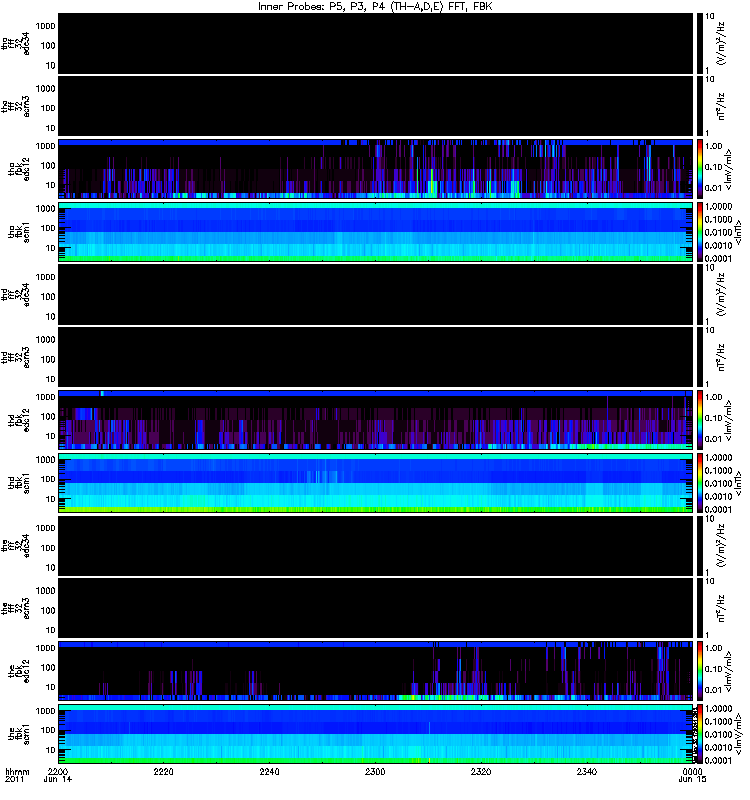Click the '2240' time axis label

pyautogui.click(x=269, y=771)
